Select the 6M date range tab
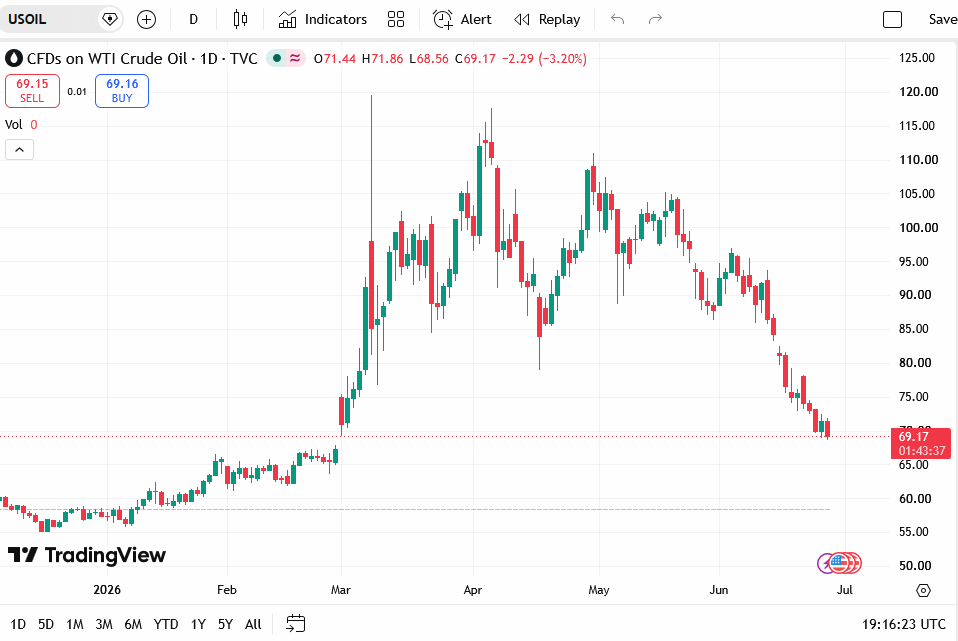The width and height of the screenshot is (958, 641). point(133,624)
